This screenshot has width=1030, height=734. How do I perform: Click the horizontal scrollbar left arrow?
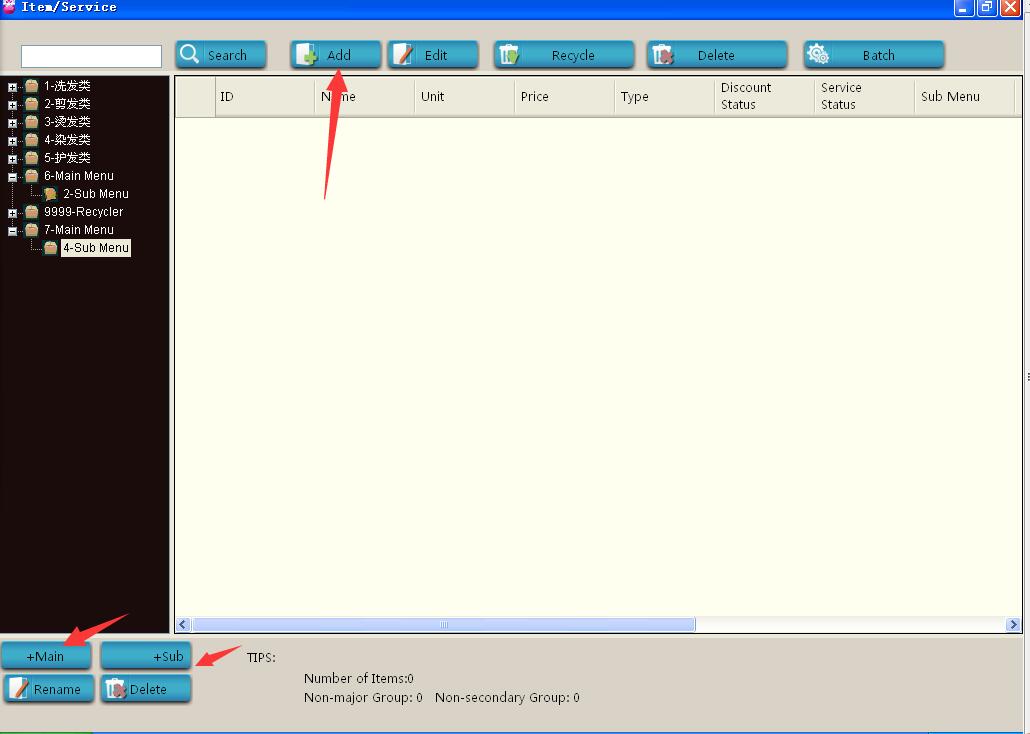[183, 624]
